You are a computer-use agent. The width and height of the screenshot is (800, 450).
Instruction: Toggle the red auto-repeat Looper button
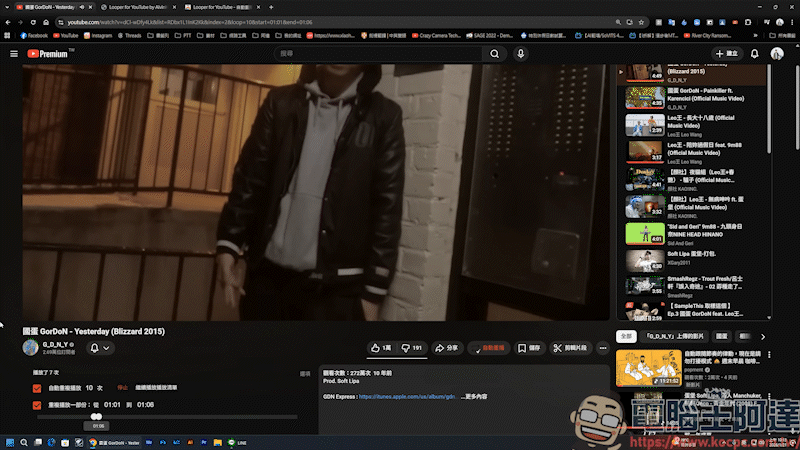(489, 348)
